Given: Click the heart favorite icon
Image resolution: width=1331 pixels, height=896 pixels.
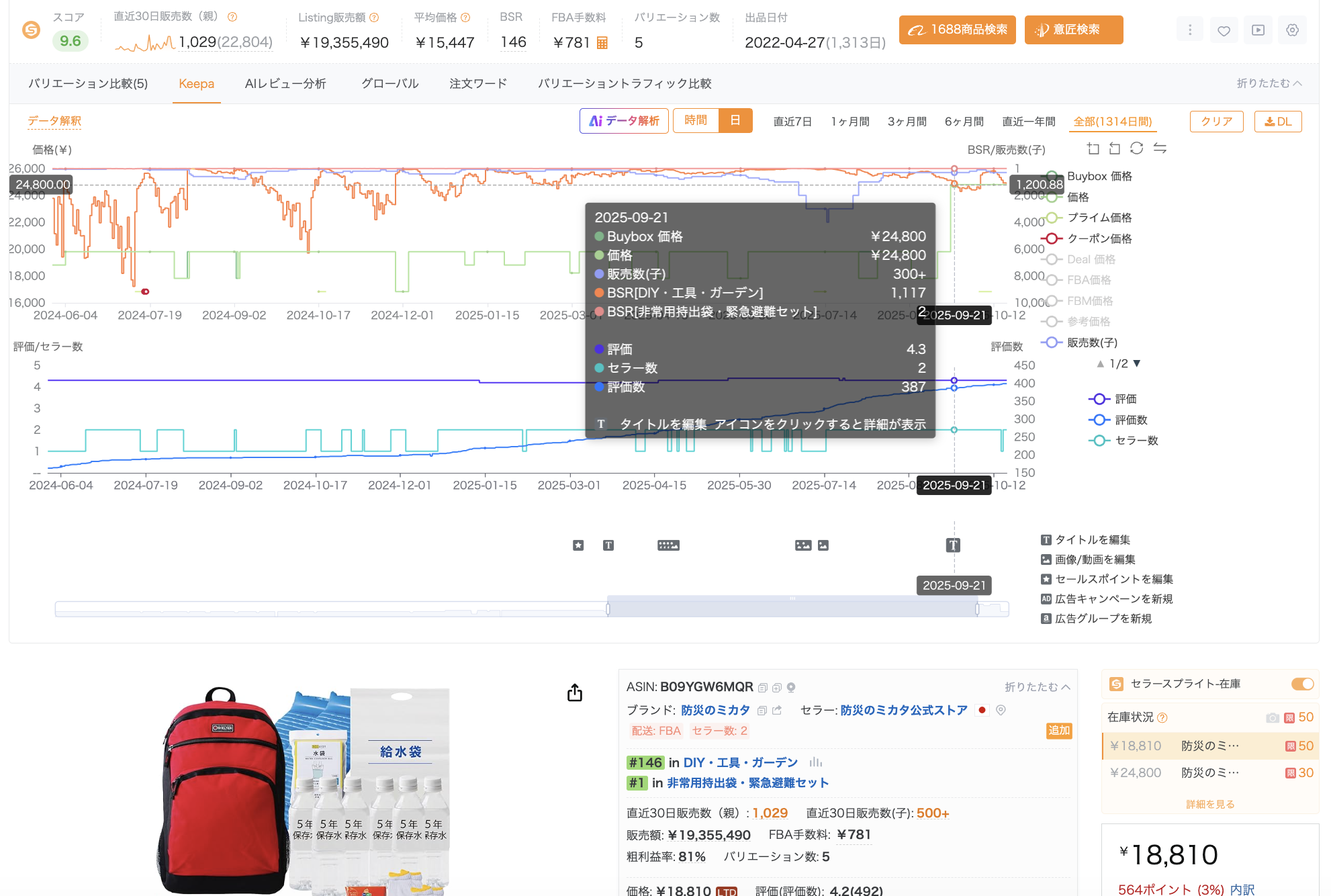Looking at the screenshot, I should click(1224, 30).
